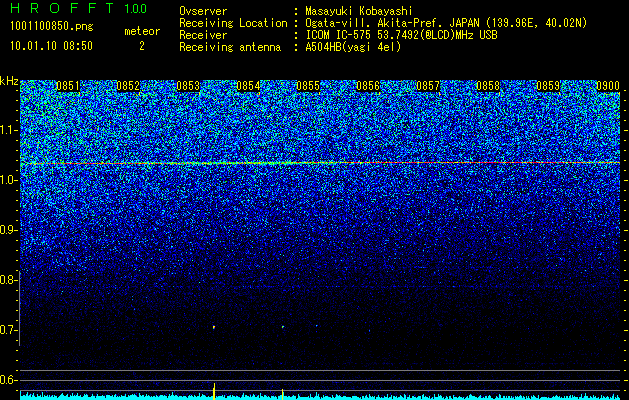Click the meteor echo dot below 0853–0854
The width and height of the screenshot is (629, 400).
(214, 327)
